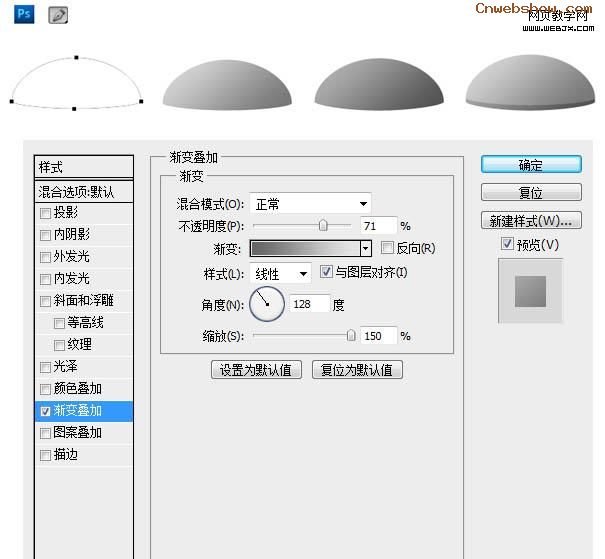Open the 混合模式 blend mode dropdown
The height and width of the screenshot is (559, 605).
coord(310,203)
